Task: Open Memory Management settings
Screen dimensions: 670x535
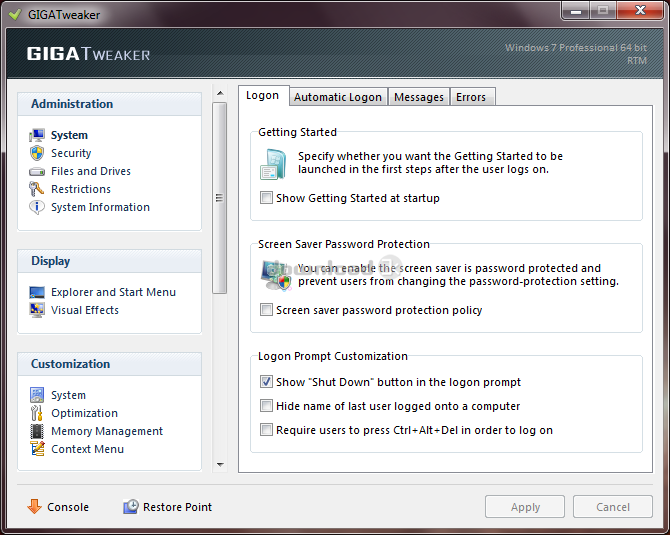Action: (x=107, y=431)
